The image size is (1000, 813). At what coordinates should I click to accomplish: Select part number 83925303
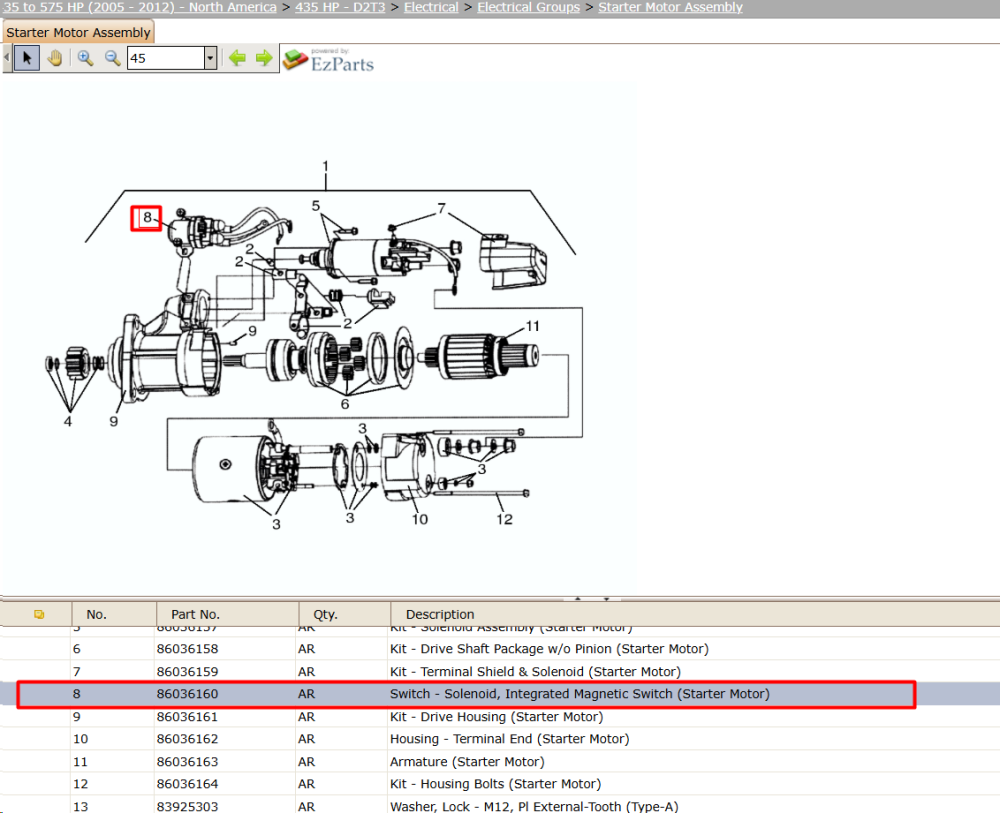pyautogui.click(x=188, y=807)
